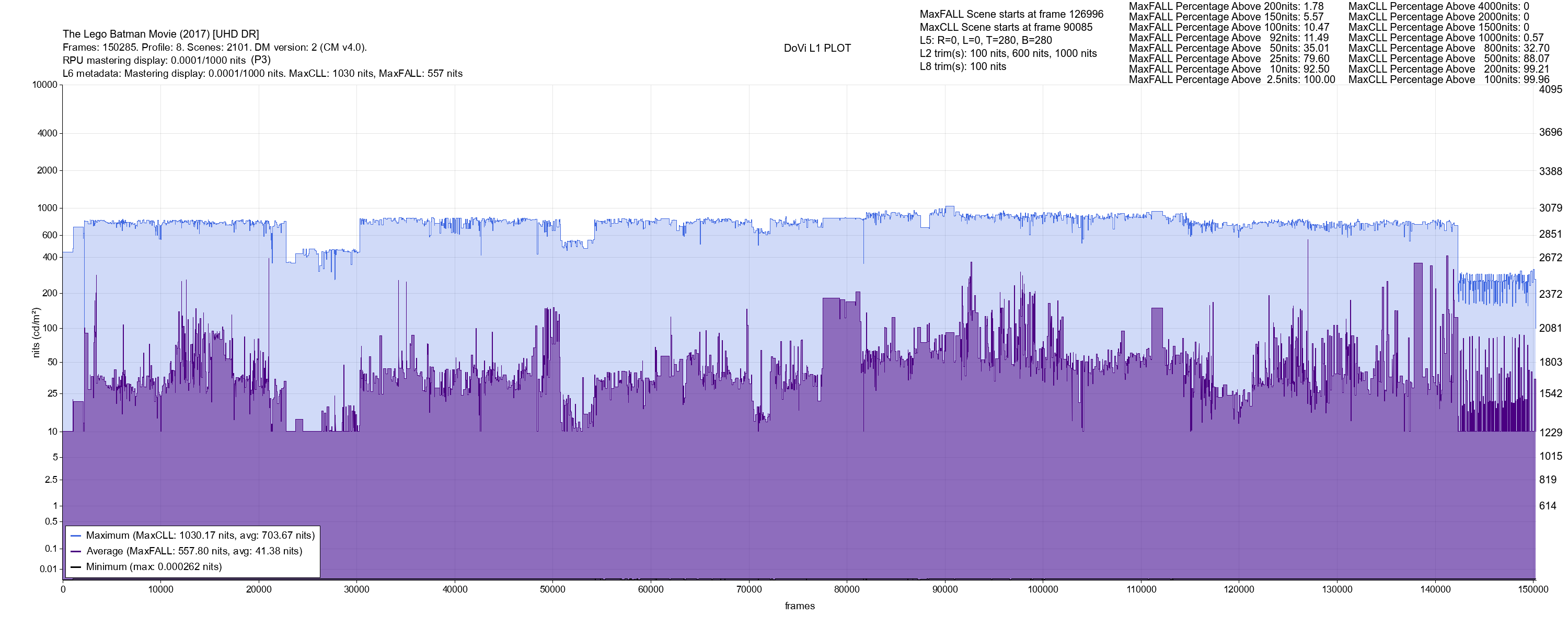Click the Minimum legend entry text

154,567
